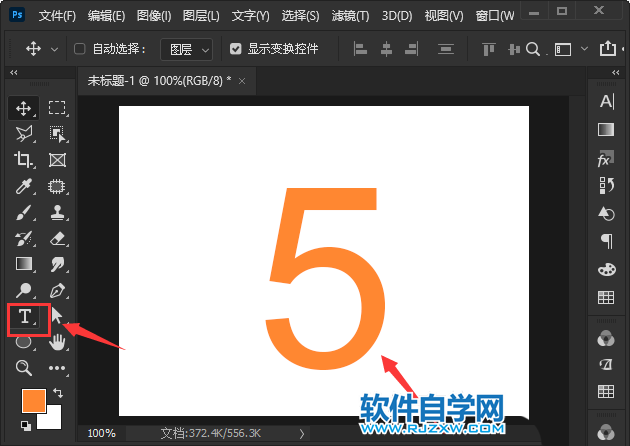The image size is (630, 446).
Task: Close the 未标题-1 document tab
Action: point(242,81)
